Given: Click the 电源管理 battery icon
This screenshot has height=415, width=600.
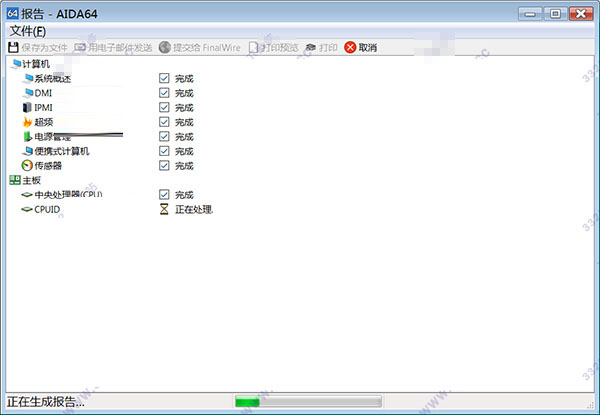Looking at the screenshot, I should 27,137.
